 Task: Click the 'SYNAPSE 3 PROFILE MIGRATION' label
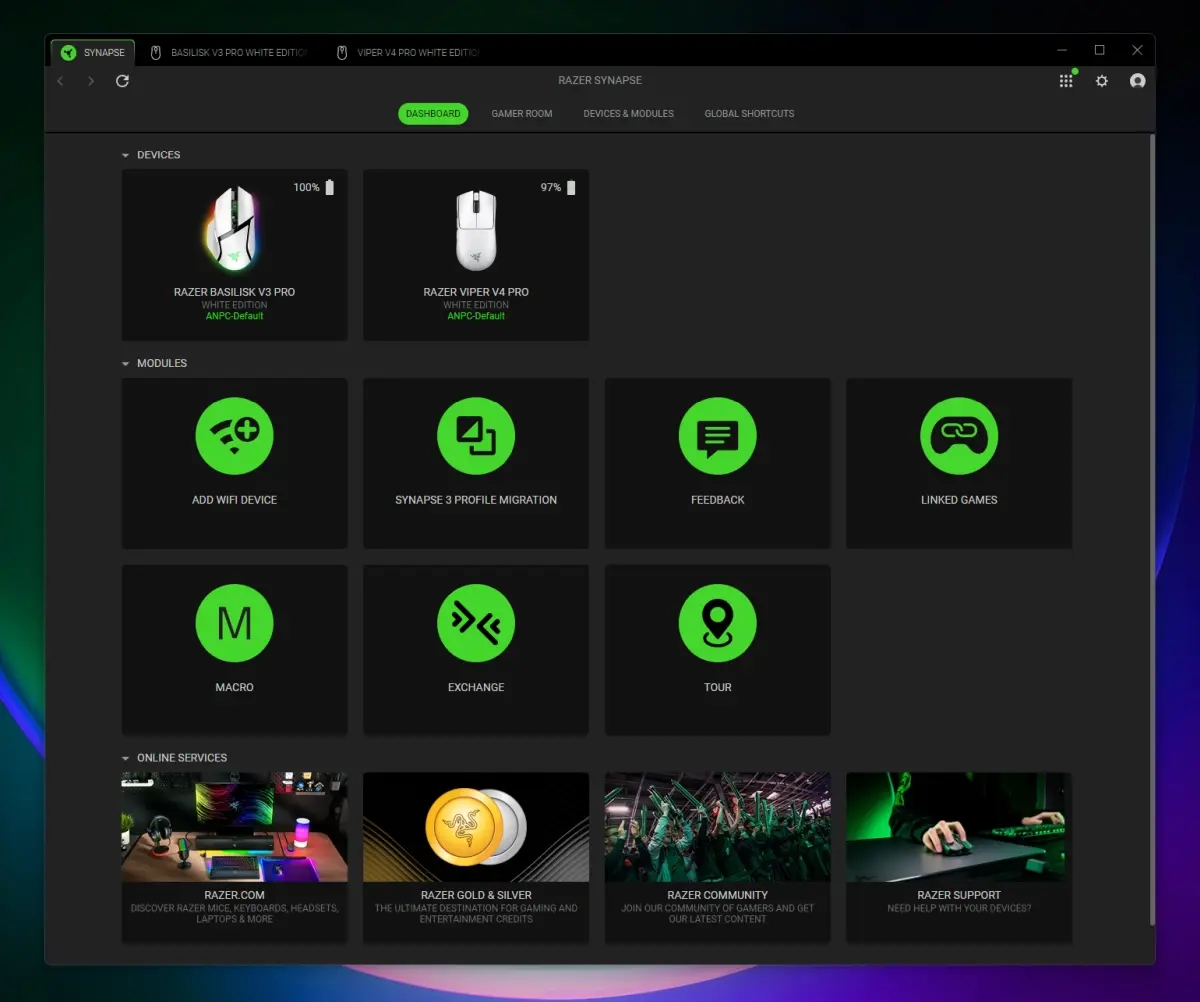[x=476, y=500]
